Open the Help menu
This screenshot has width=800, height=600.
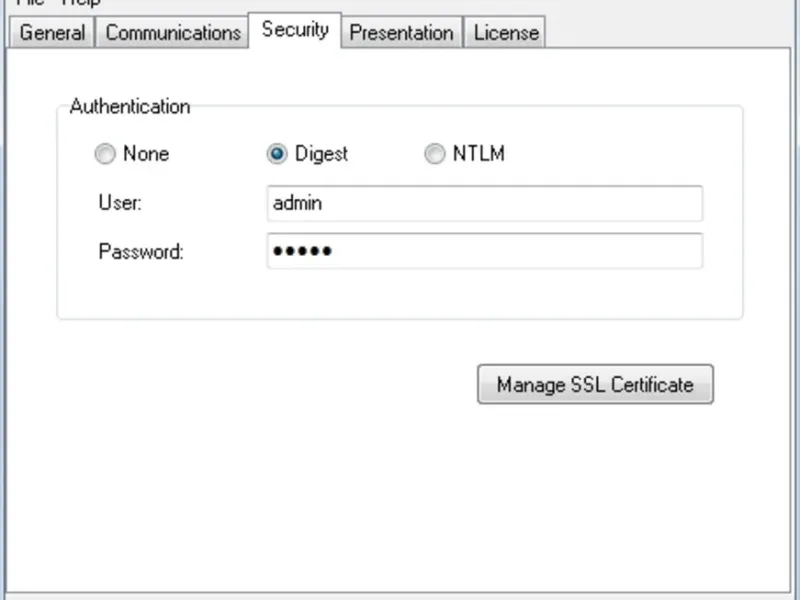81,3
